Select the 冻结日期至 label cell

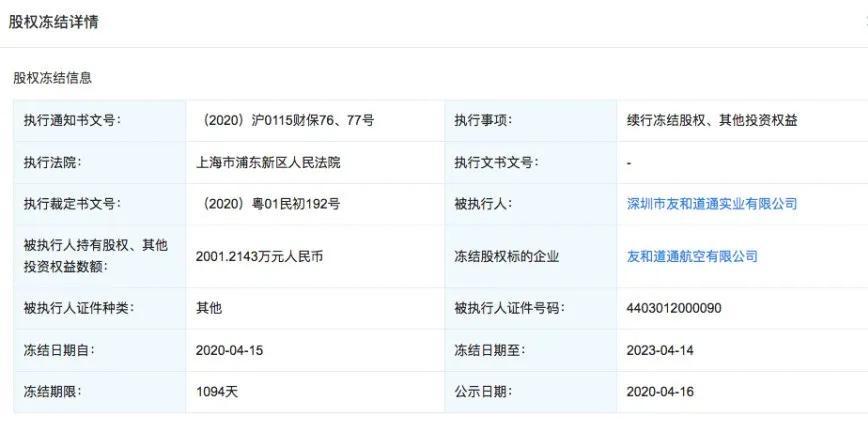[x=531, y=350]
